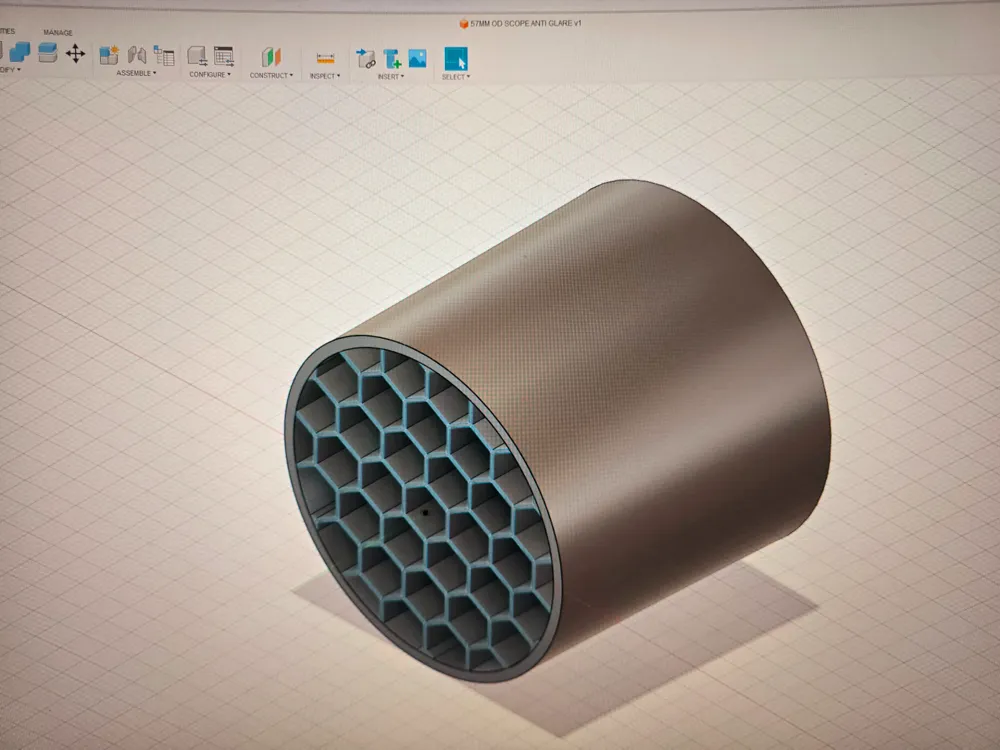Click the construct plane icon under CONSTRUCT
The width and height of the screenshot is (1000, 750).
click(270, 55)
